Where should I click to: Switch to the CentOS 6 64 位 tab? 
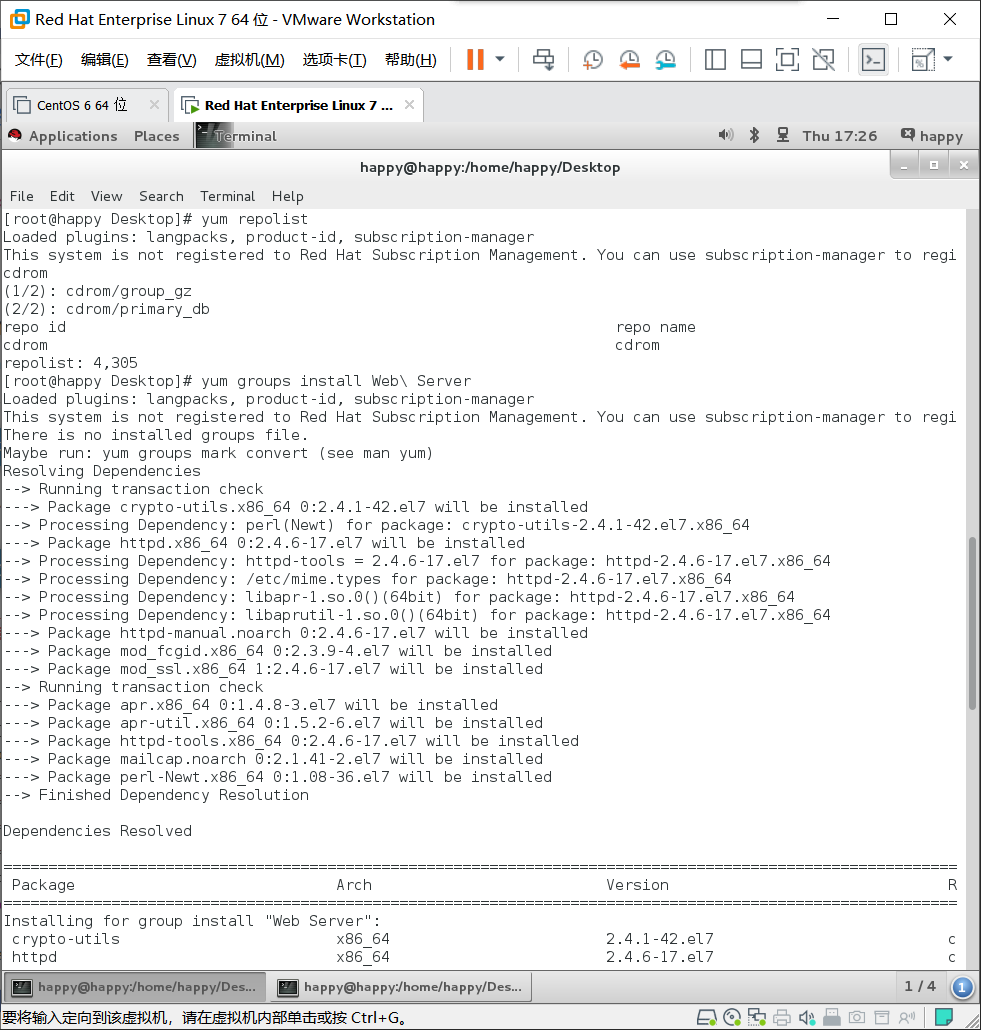click(81, 105)
